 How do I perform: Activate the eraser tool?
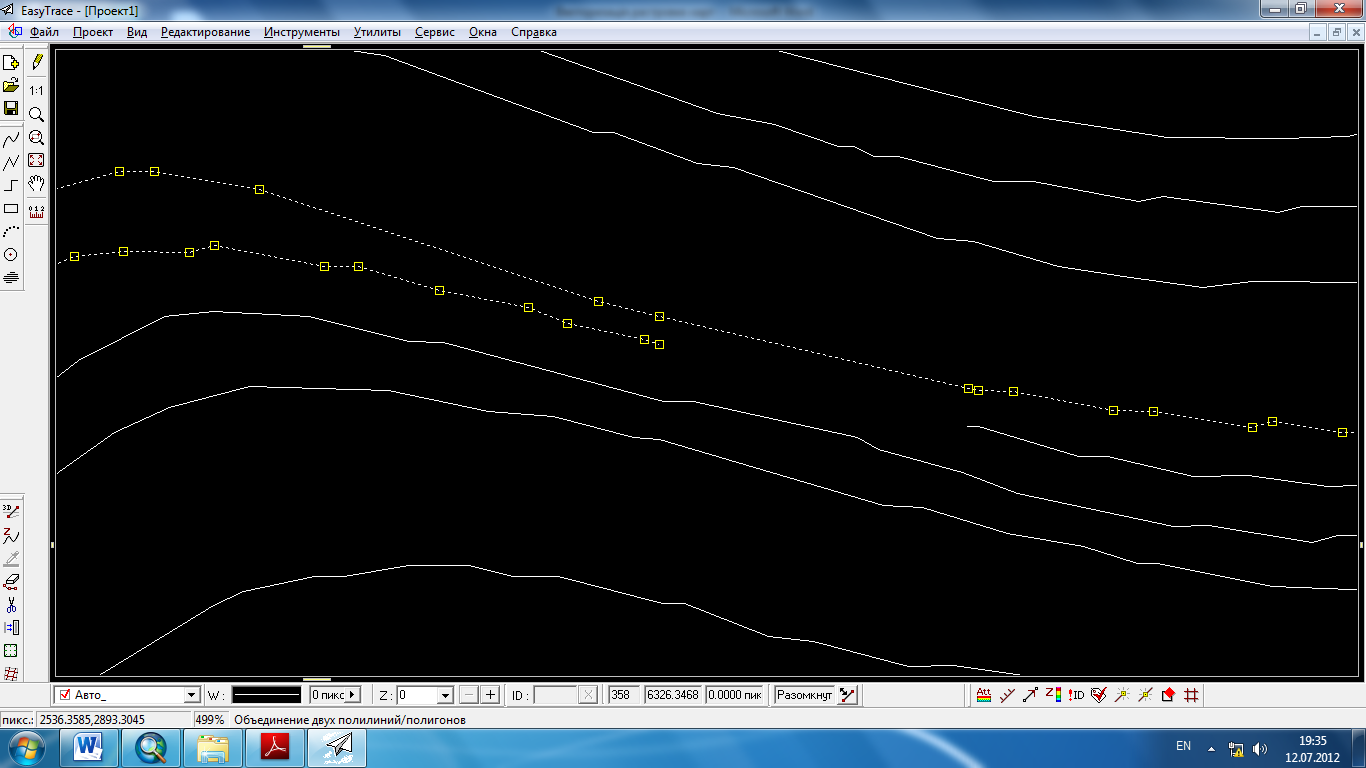point(11,581)
